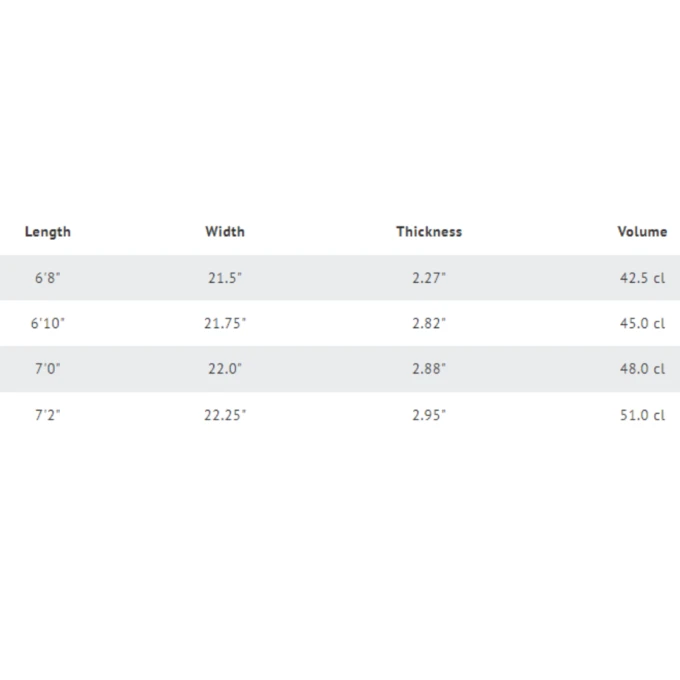Select the 22.25" width value
Viewport: 680px width, 680px height.
(x=225, y=415)
